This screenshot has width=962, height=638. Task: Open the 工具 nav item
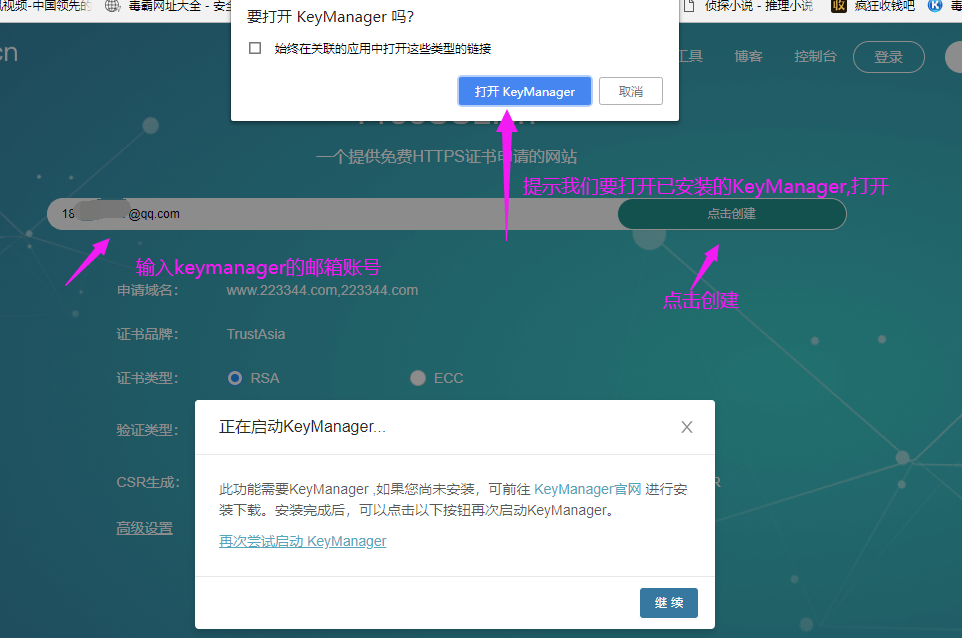click(690, 56)
